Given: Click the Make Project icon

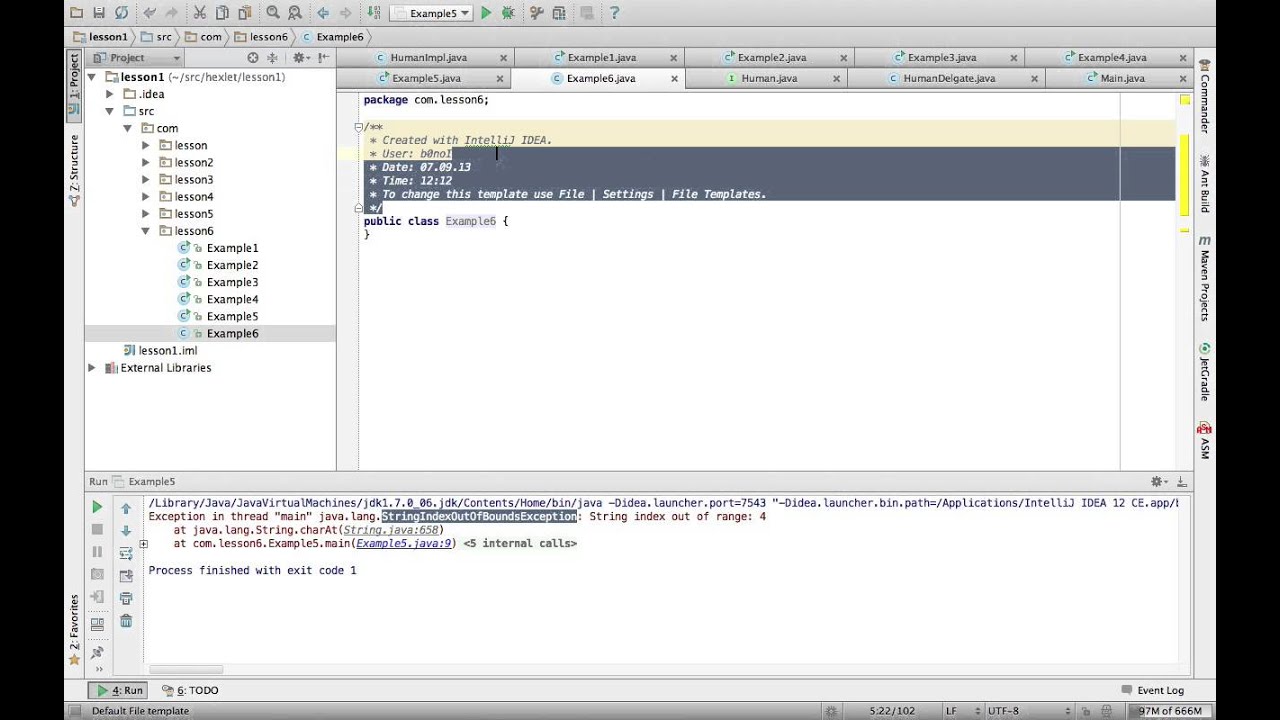Looking at the screenshot, I should [x=373, y=13].
